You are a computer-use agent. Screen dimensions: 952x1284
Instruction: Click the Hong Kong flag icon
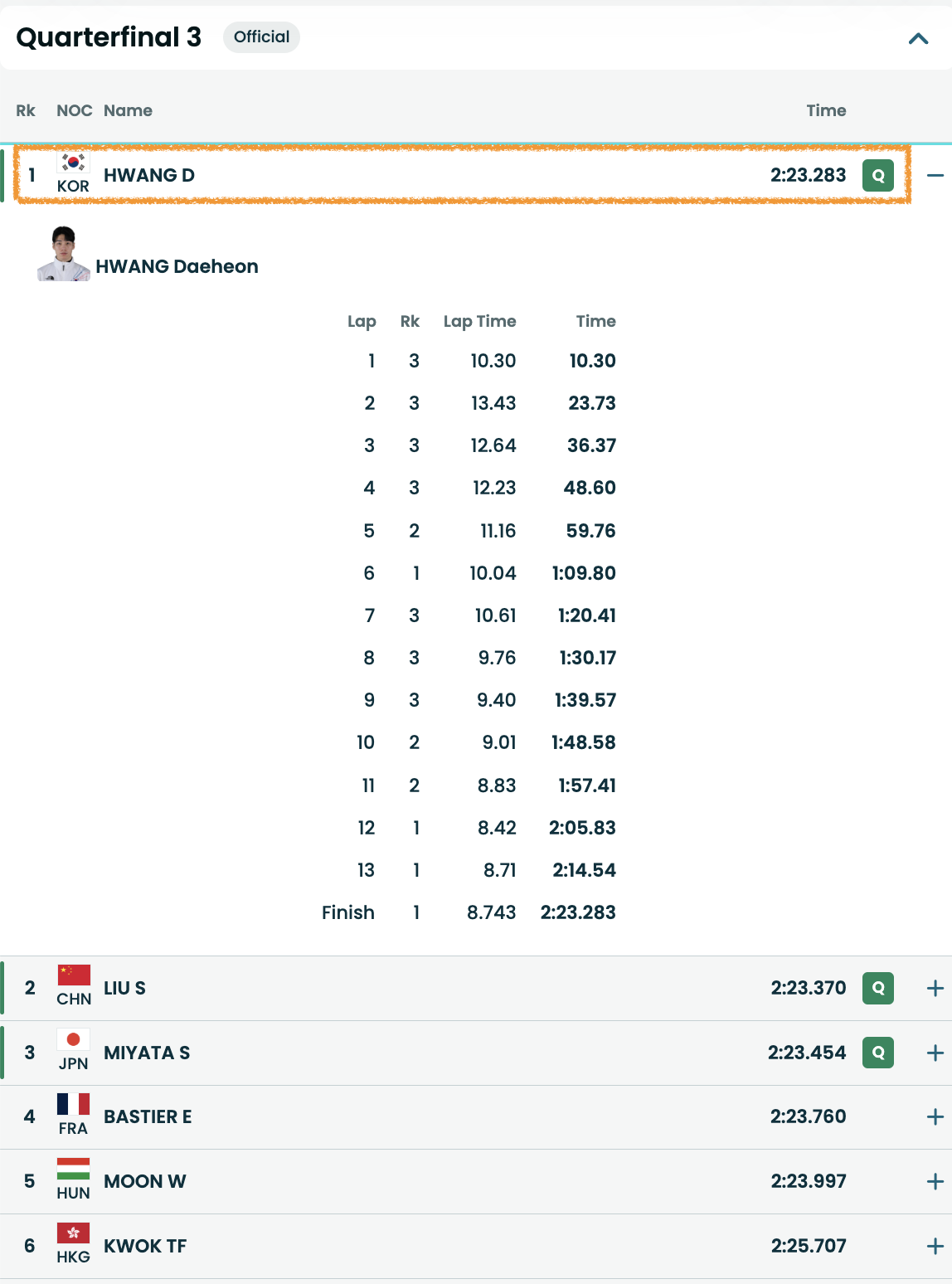pyautogui.click(x=73, y=1233)
